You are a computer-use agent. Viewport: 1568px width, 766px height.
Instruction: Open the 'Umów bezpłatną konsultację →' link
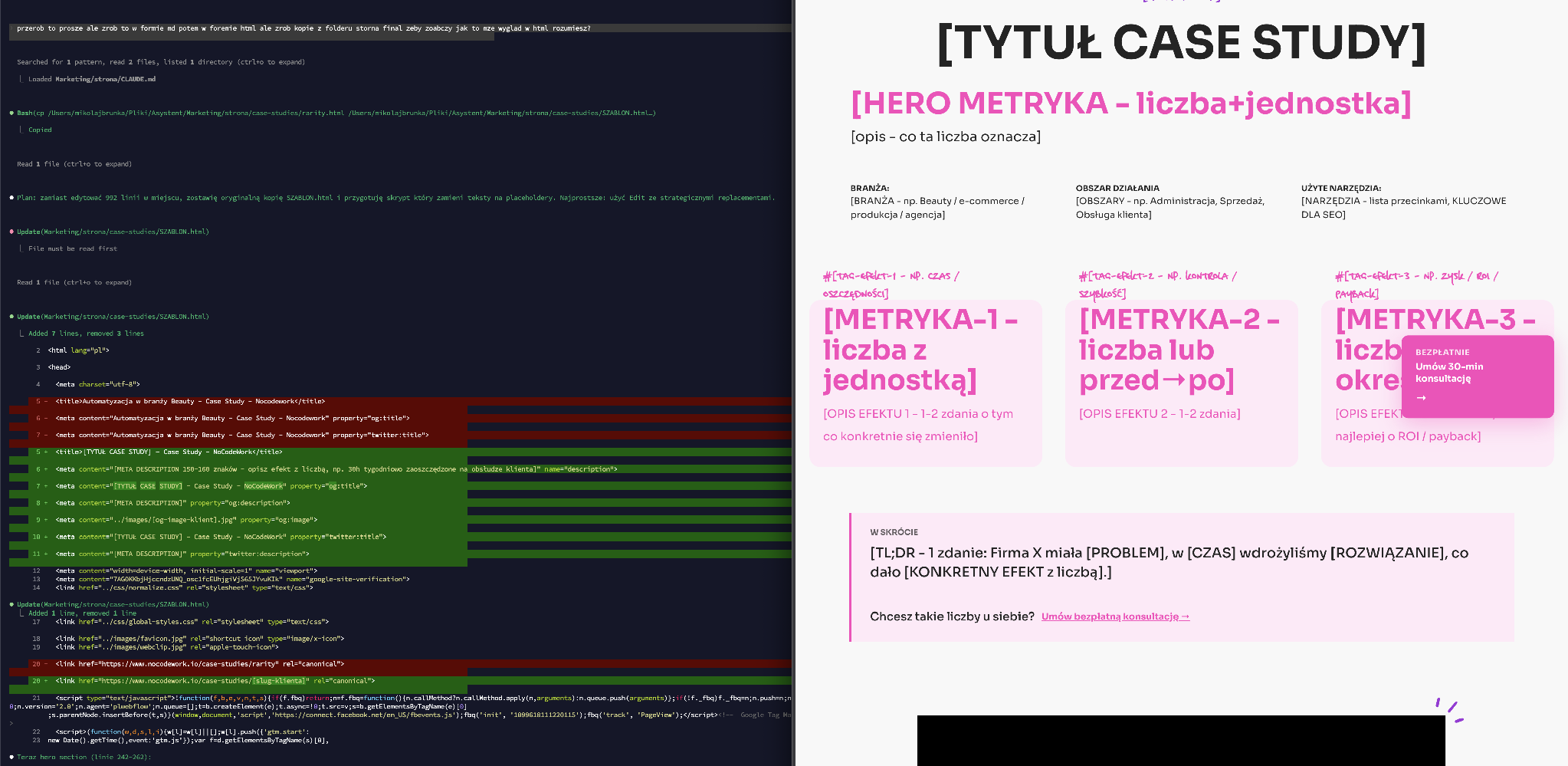coord(1115,616)
